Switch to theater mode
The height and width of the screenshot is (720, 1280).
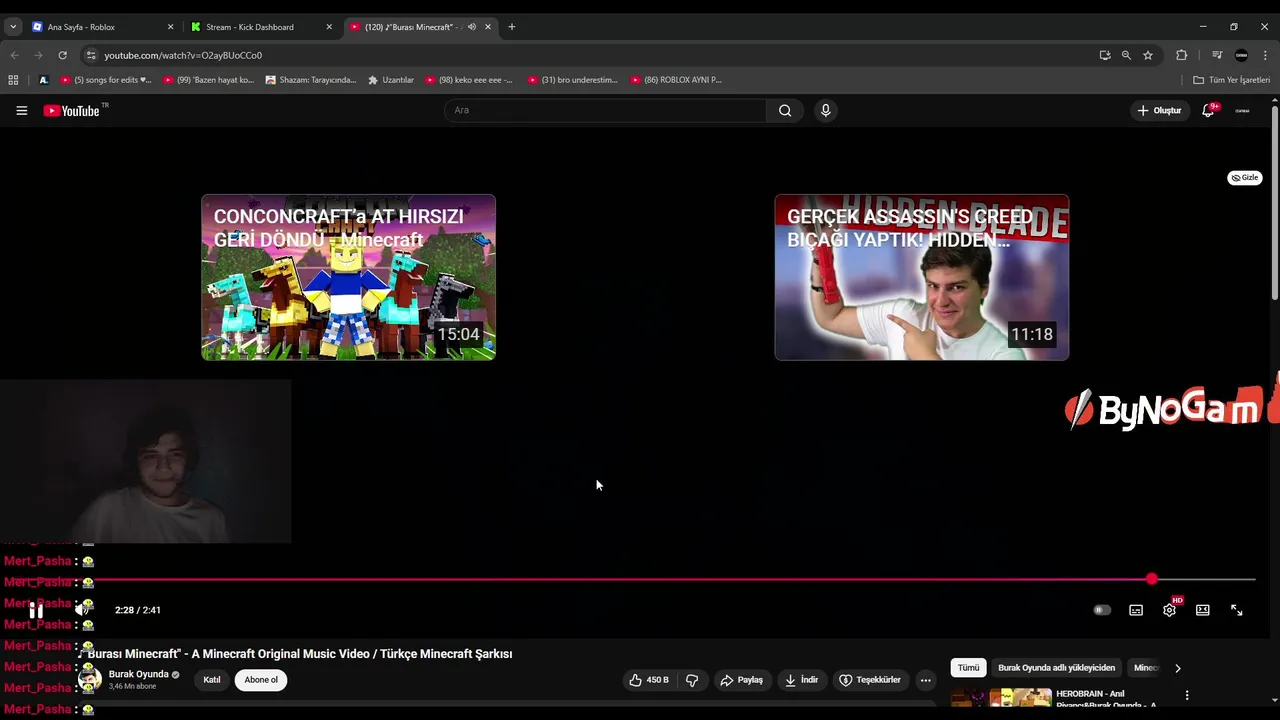point(1203,610)
